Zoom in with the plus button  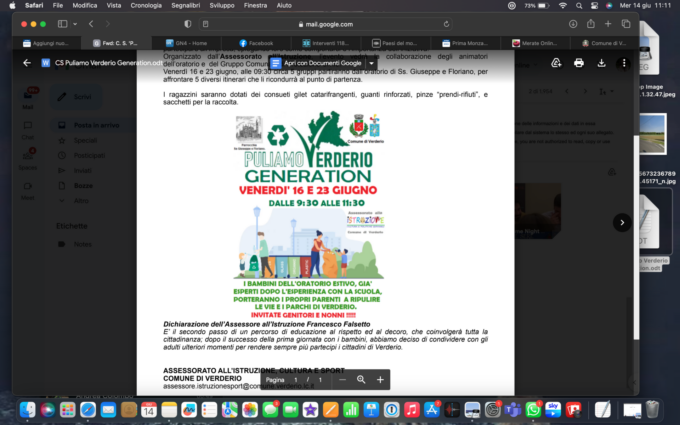point(380,379)
